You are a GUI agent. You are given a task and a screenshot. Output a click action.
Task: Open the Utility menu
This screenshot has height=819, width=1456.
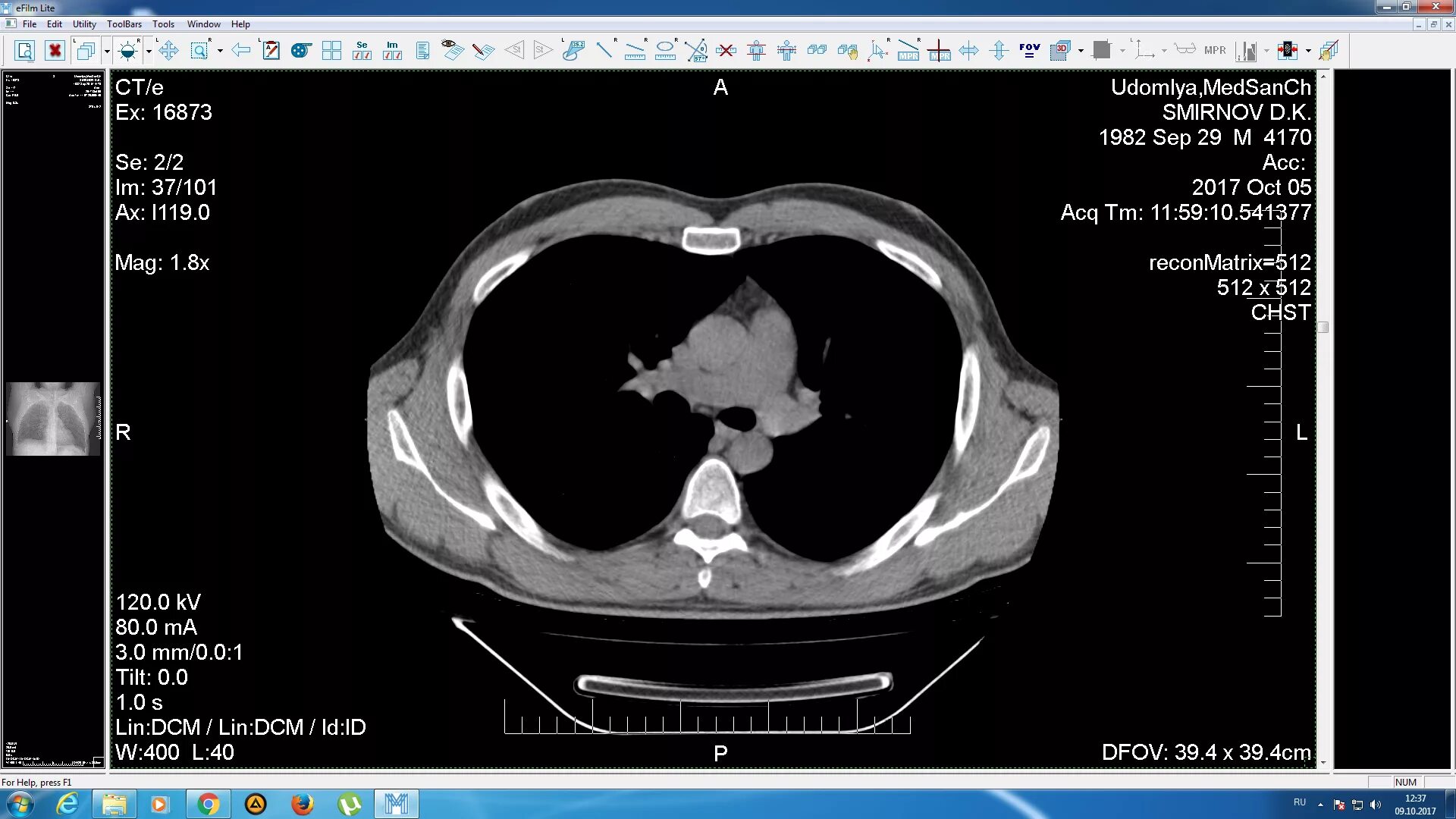point(84,24)
